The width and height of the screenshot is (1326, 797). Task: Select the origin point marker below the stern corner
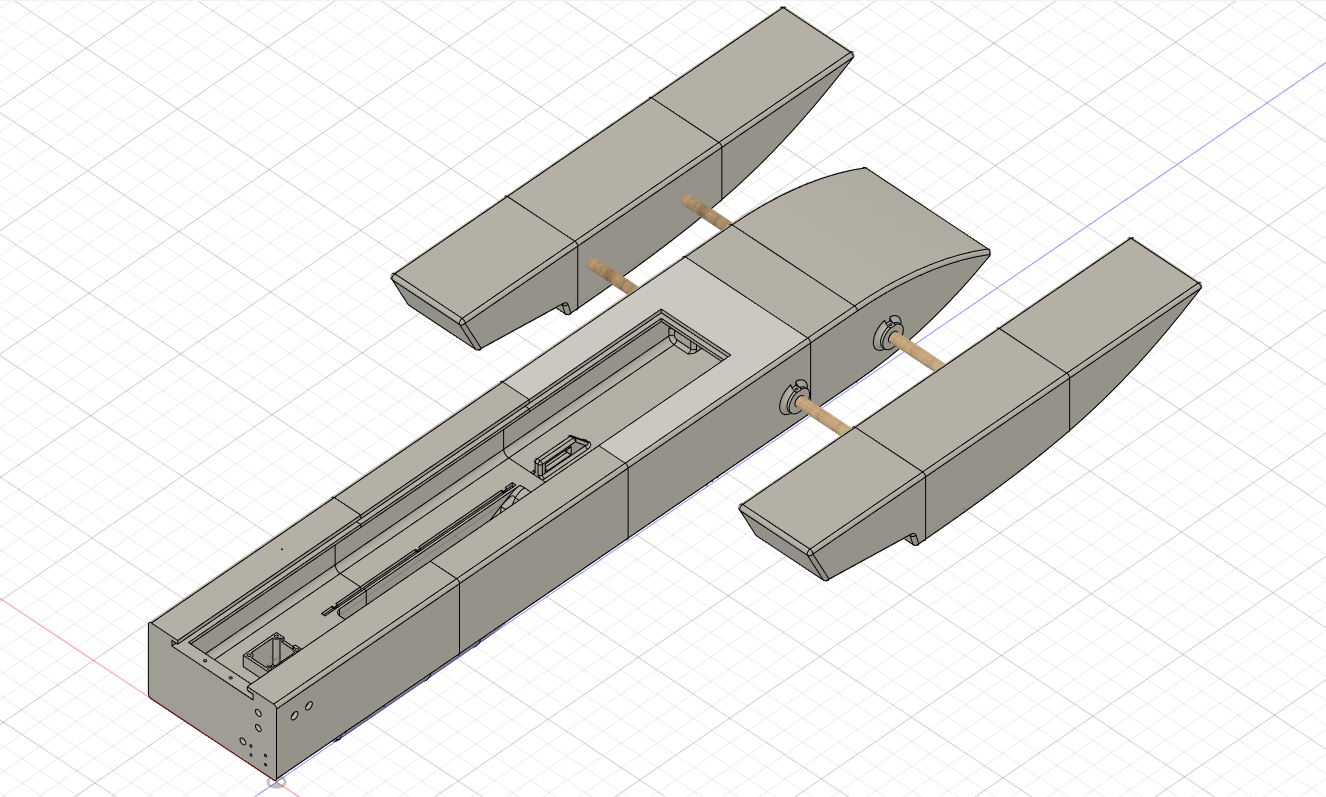[278, 783]
